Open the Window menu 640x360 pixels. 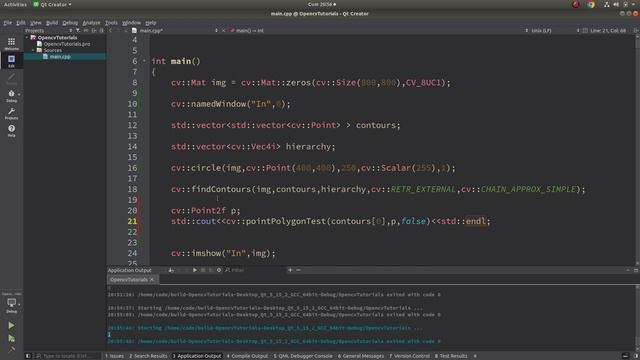(x=131, y=23)
